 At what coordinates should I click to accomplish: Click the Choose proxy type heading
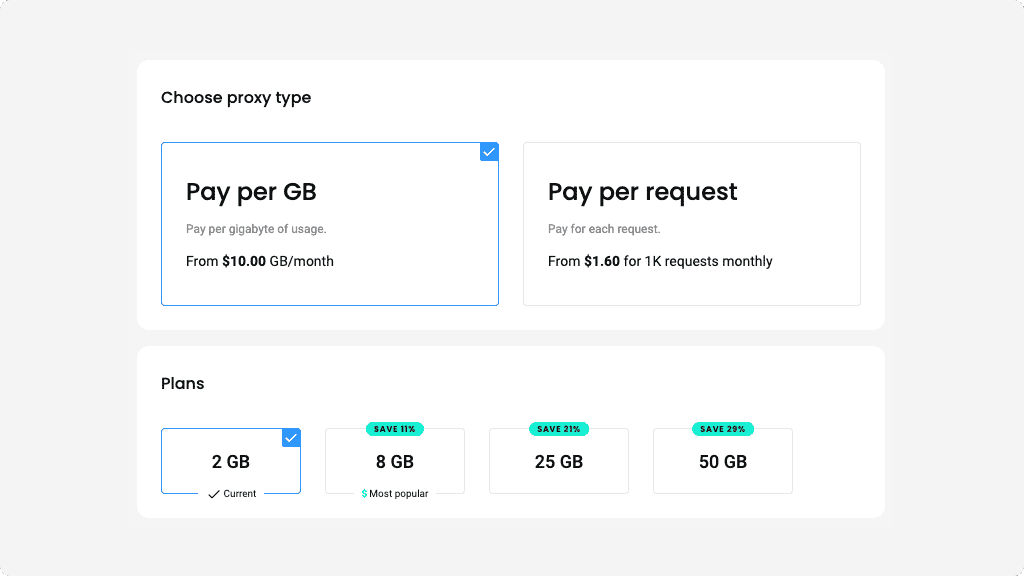(x=236, y=98)
